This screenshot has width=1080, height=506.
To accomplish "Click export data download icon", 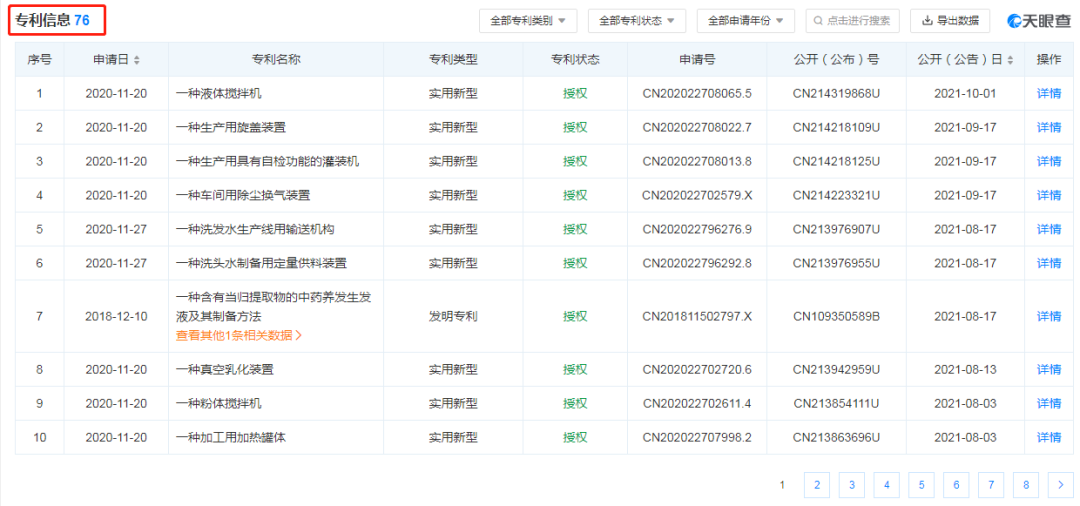I will (x=927, y=21).
